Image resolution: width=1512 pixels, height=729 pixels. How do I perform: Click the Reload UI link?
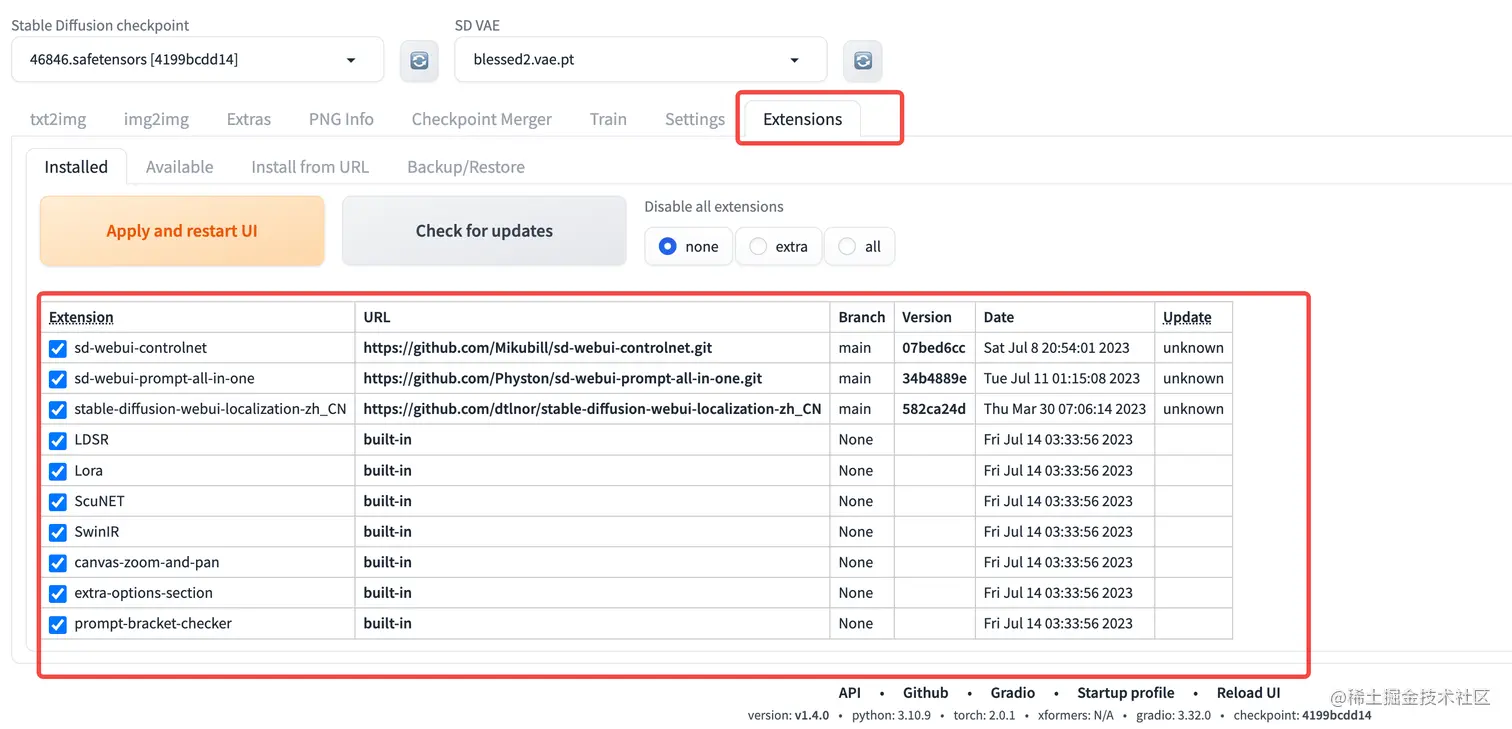(1248, 693)
